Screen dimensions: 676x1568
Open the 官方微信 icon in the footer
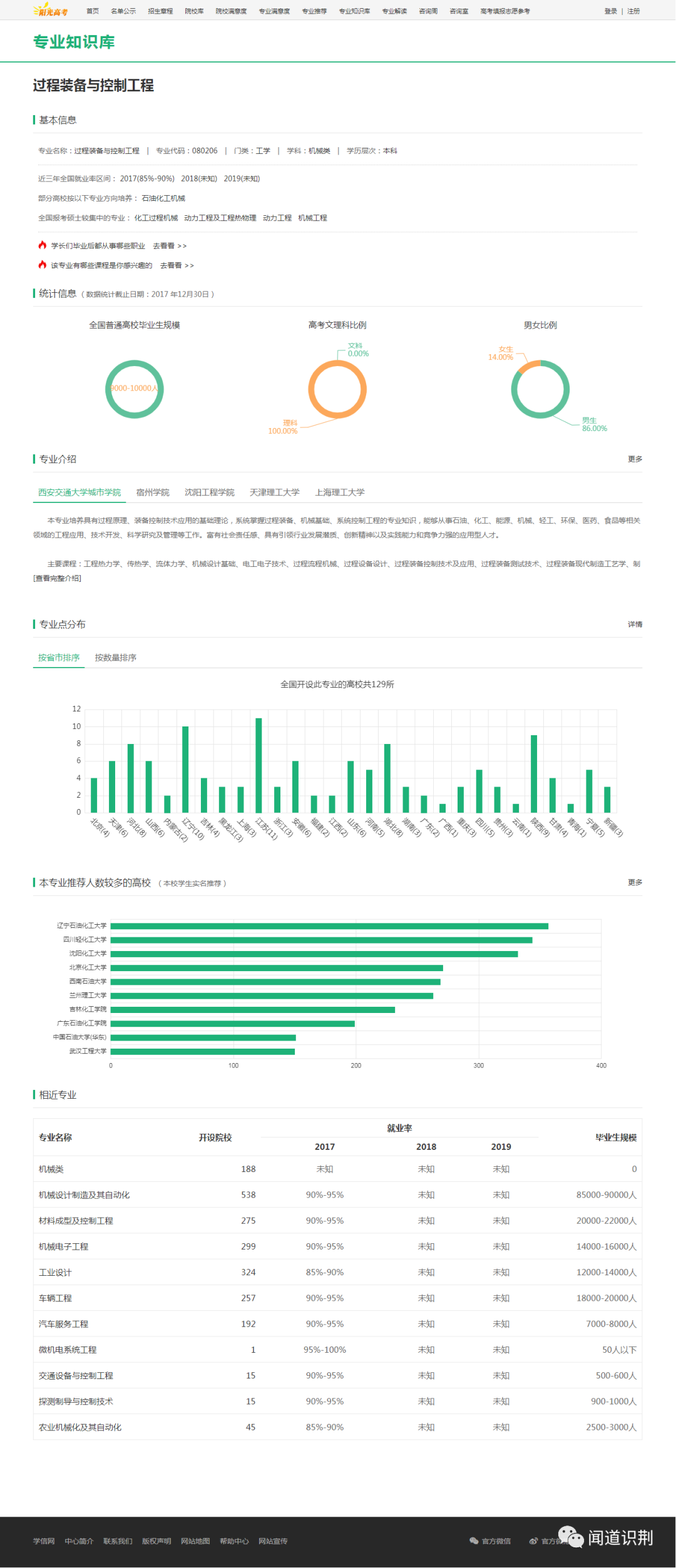tap(474, 1540)
